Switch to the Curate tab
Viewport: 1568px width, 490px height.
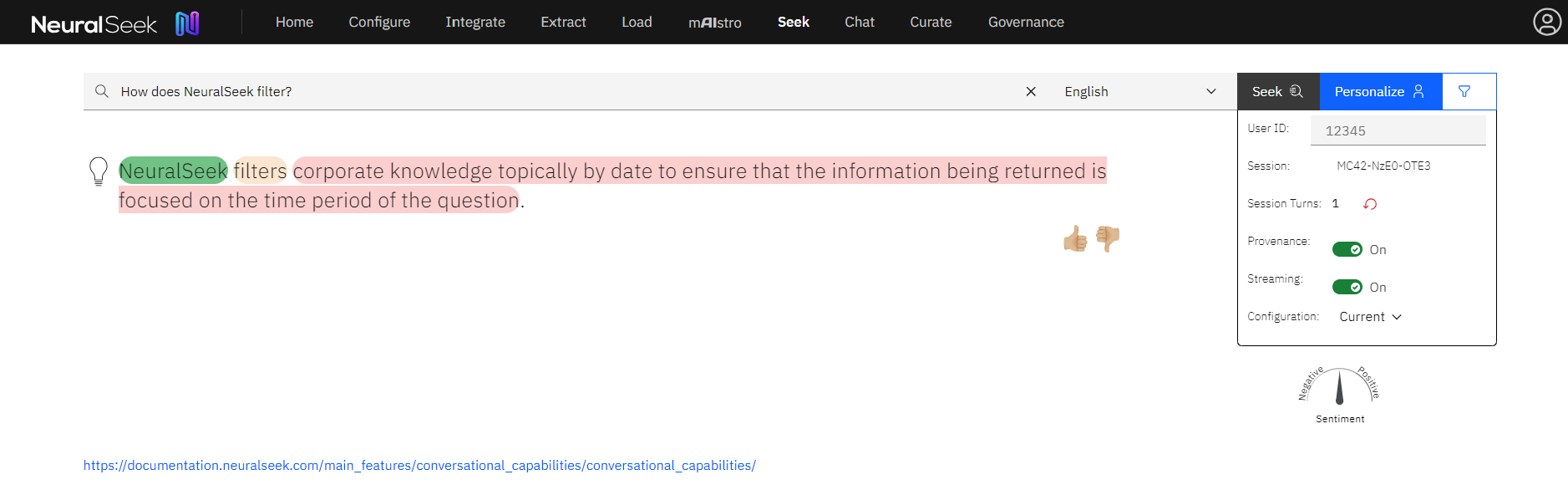931,23
